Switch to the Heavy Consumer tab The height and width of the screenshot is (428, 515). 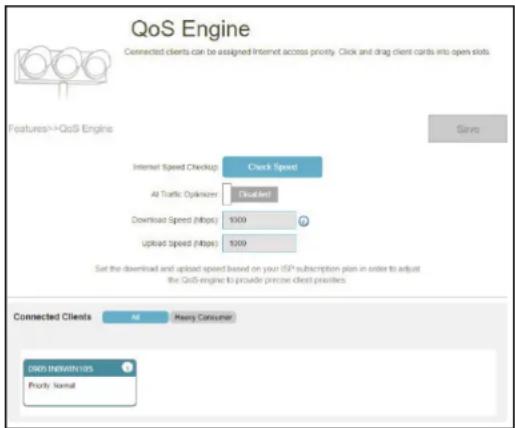coord(203,317)
